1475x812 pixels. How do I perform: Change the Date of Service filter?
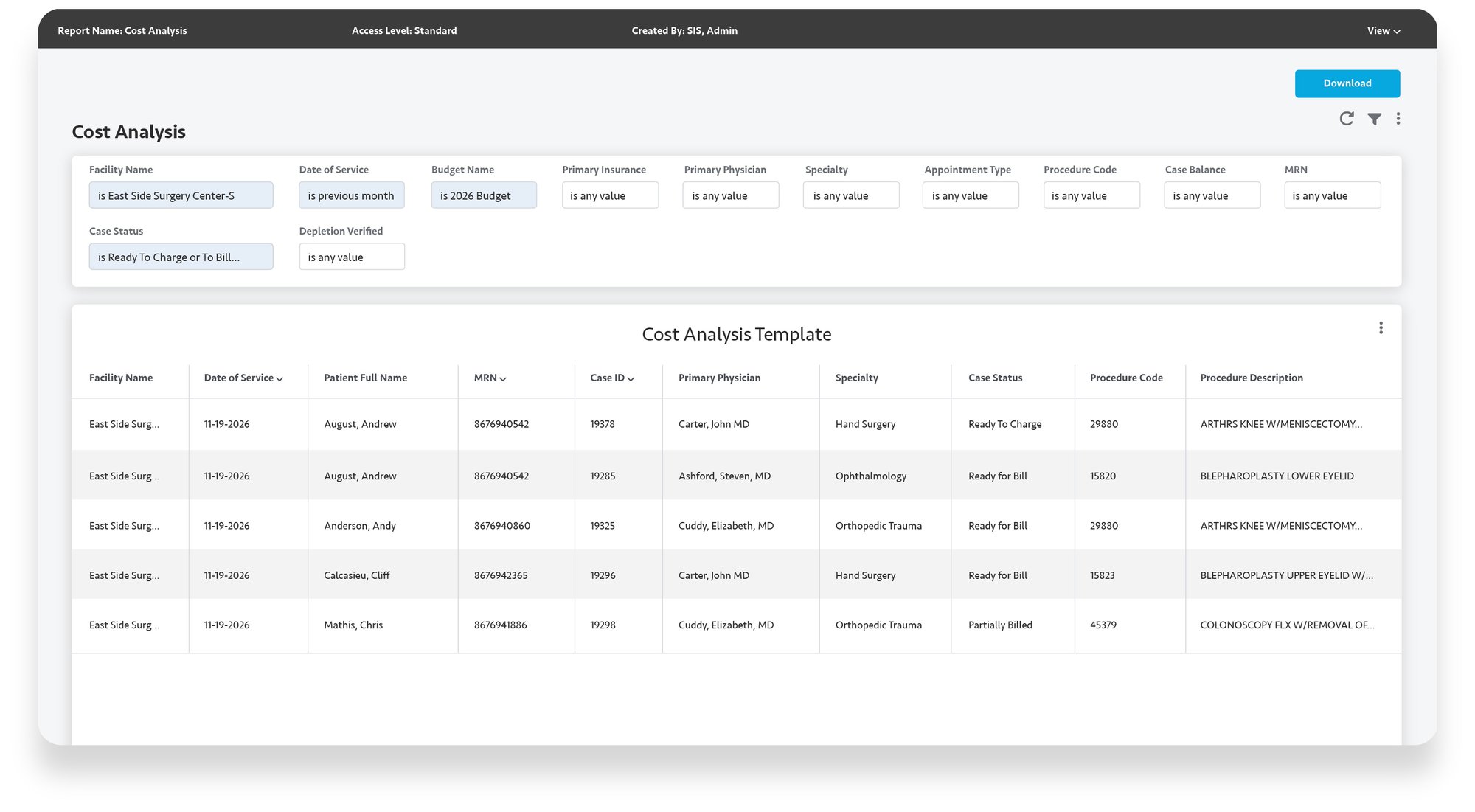tap(352, 195)
